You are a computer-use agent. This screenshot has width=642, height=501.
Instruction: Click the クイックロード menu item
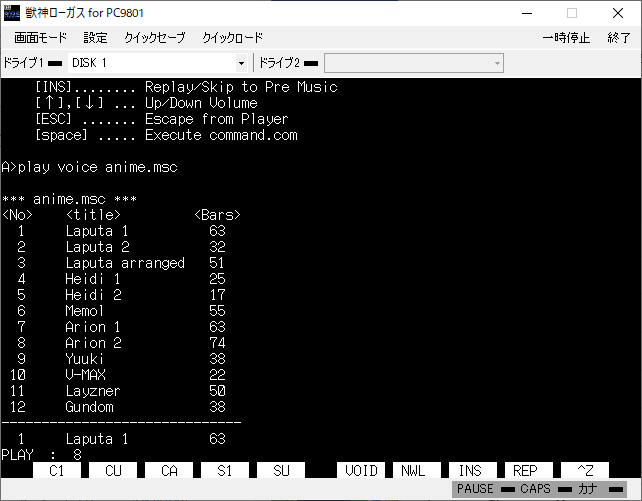233,38
